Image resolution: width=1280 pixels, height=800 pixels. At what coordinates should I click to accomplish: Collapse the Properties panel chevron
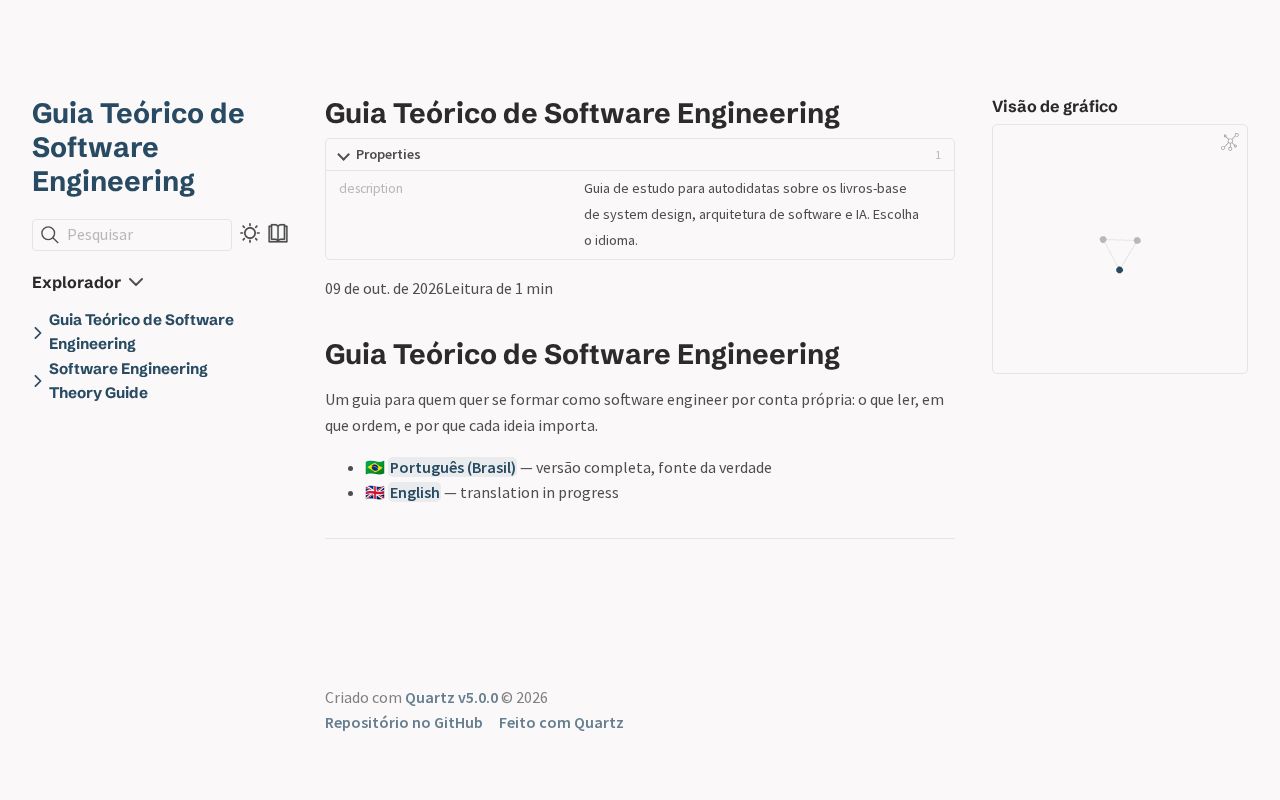344,156
